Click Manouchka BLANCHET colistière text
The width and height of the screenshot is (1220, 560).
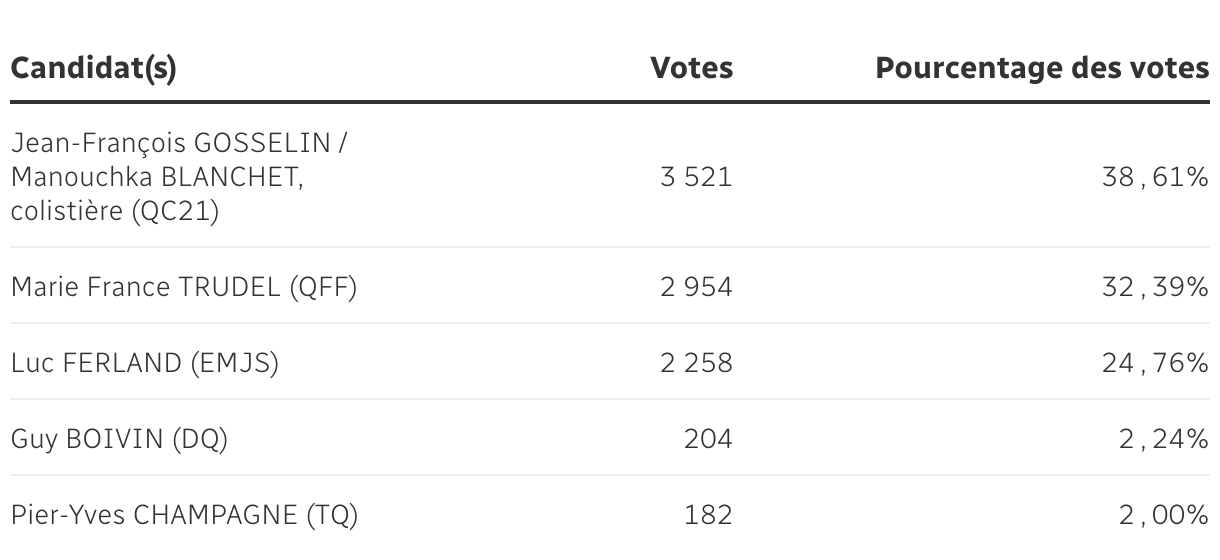[157, 178]
